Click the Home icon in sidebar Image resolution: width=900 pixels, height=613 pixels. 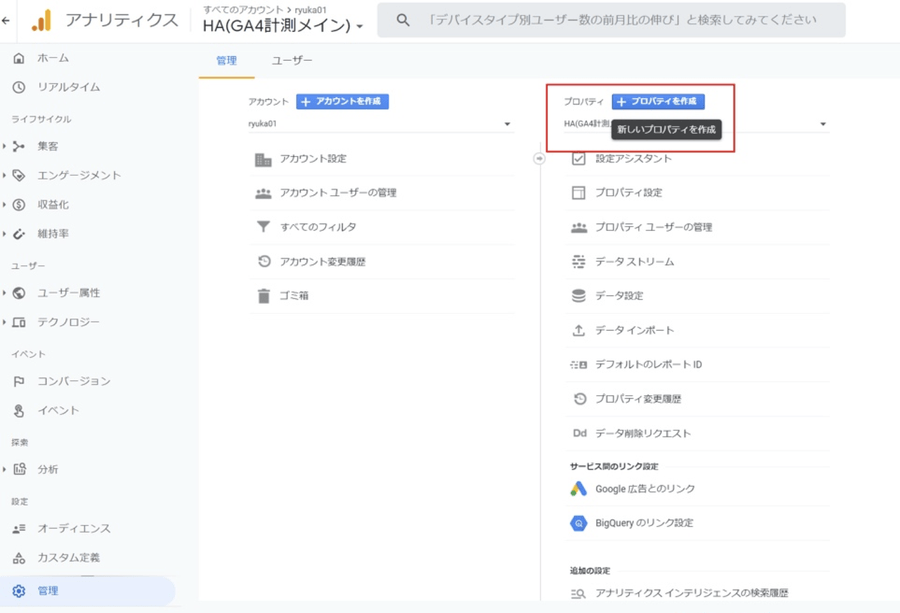(x=19, y=58)
